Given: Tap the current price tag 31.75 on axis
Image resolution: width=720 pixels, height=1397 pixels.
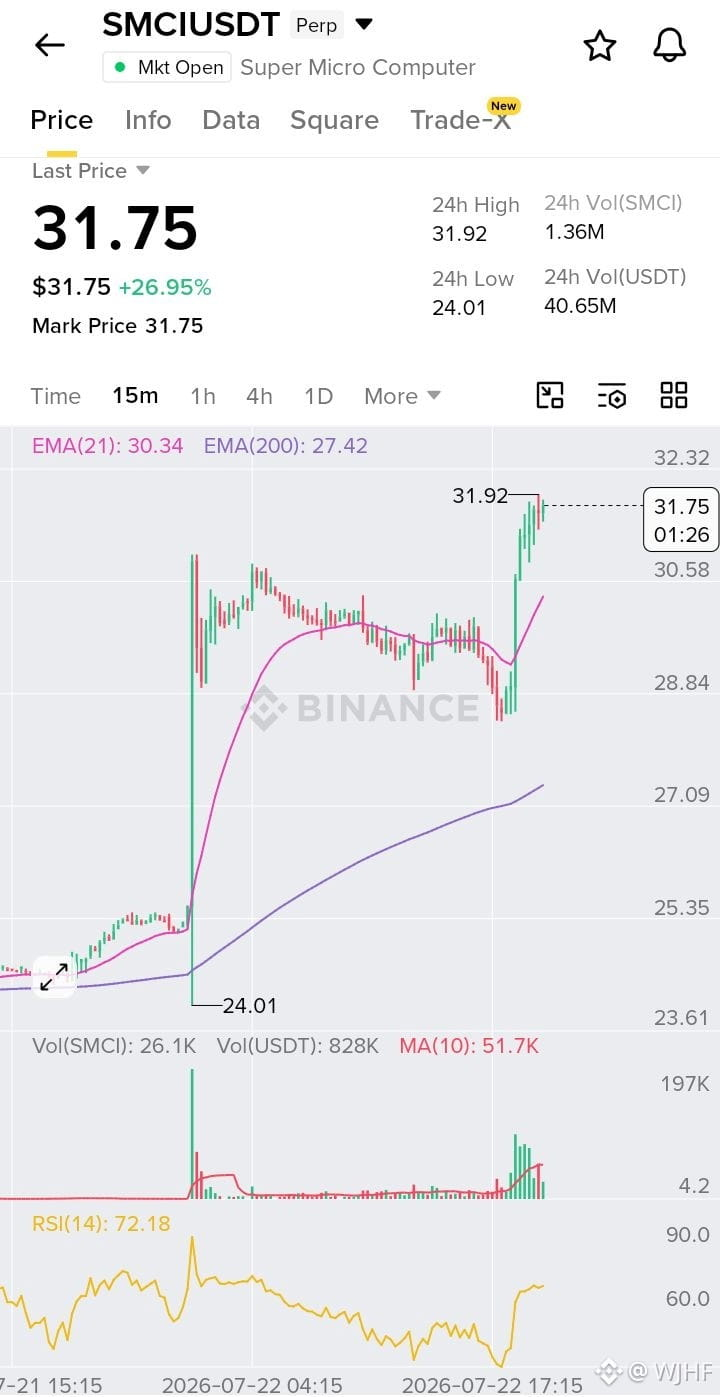Looking at the screenshot, I should pos(681,520).
